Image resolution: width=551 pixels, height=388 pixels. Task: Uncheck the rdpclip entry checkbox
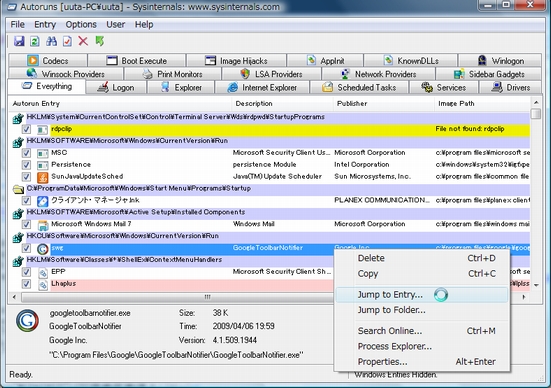pos(26,129)
